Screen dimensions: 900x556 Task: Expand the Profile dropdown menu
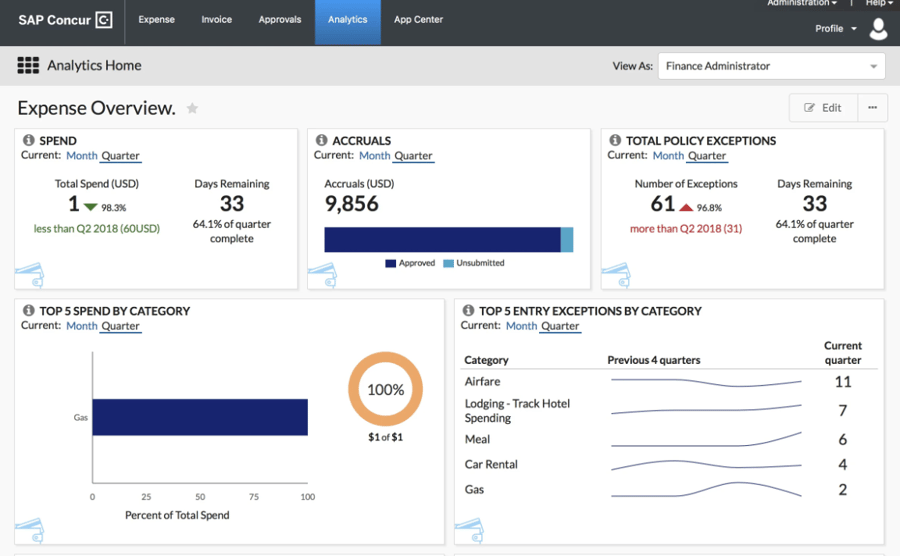point(836,29)
